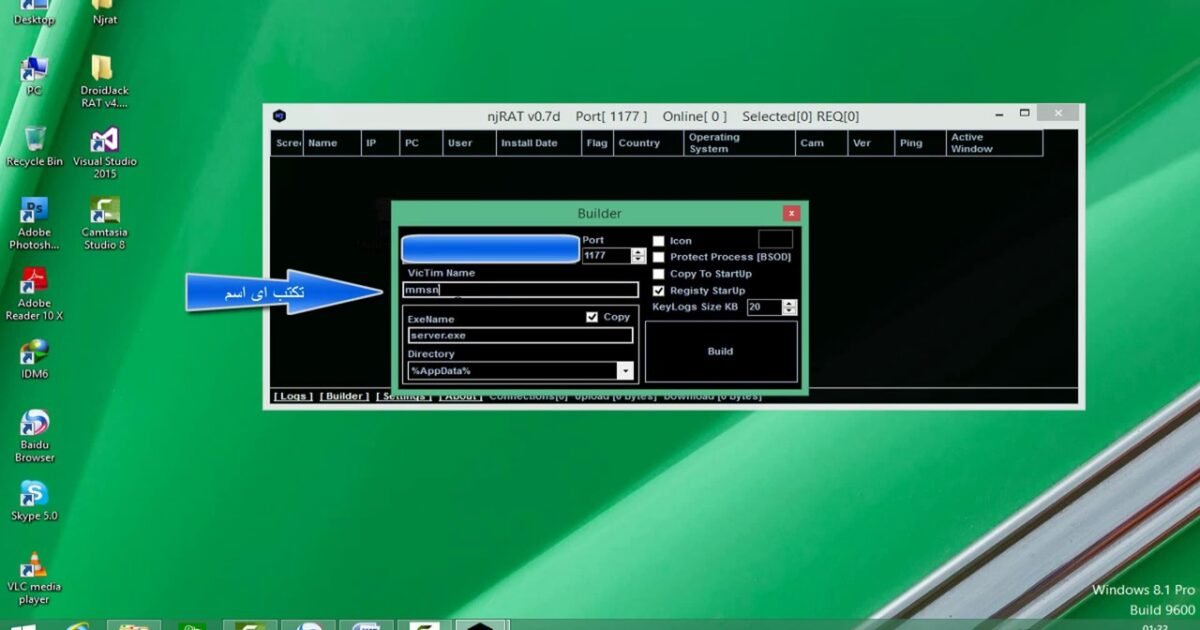Open Camtasia Studio 8 shortcut
The width and height of the screenshot is (1200, 630).
click(104, 212)
